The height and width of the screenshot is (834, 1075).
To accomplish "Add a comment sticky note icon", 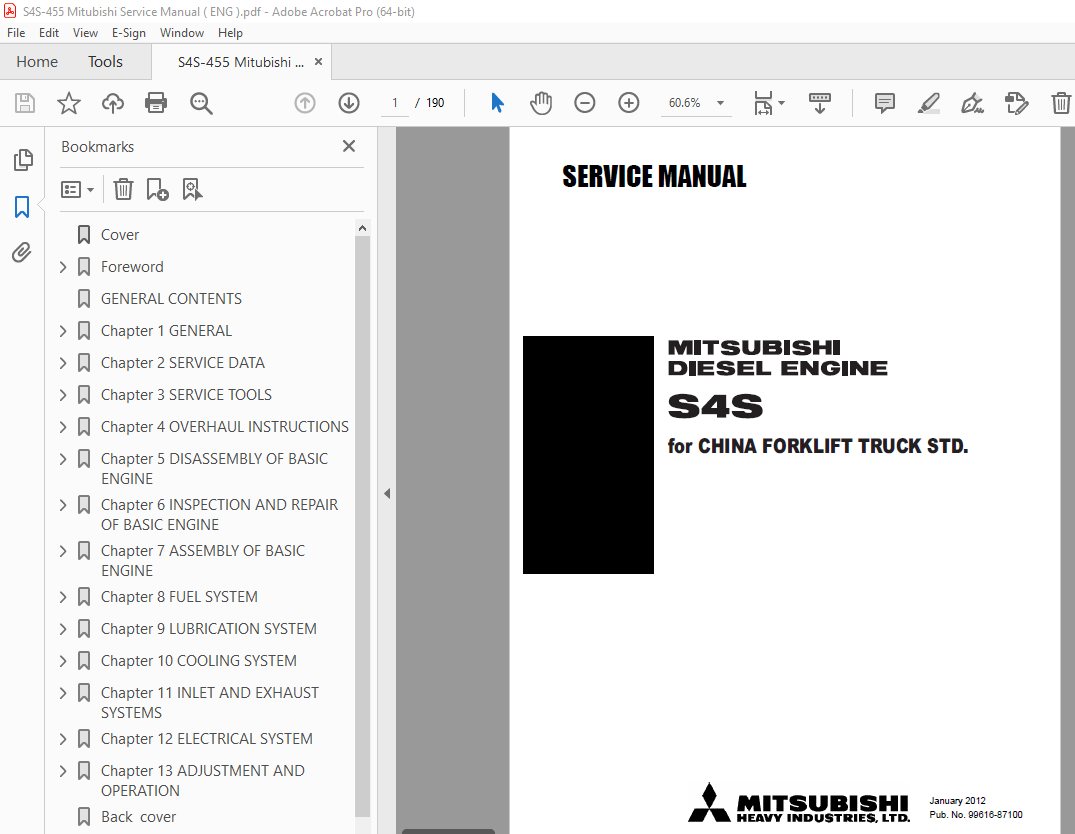I will 884,103.
